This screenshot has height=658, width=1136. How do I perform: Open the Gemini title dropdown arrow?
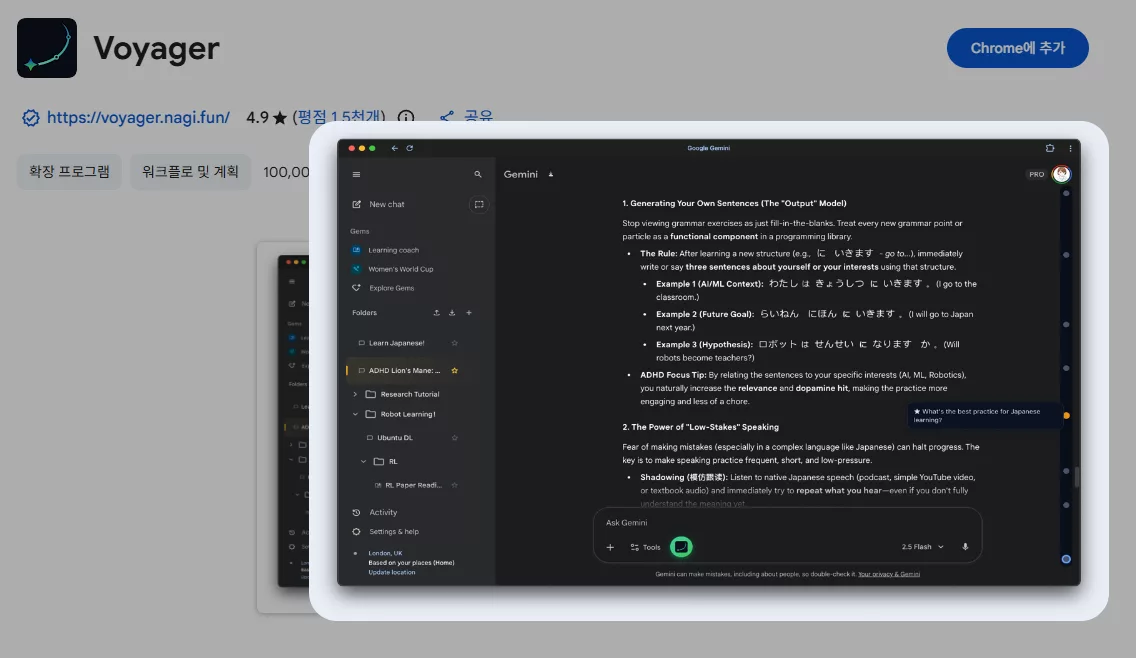tap(551, 175)
